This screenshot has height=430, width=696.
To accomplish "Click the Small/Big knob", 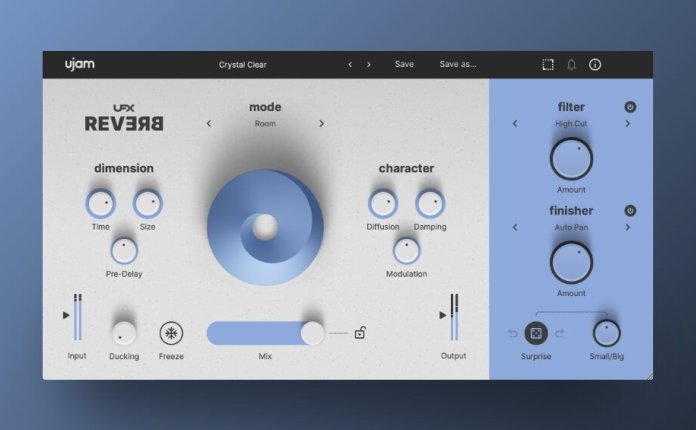I will [606, 333].
